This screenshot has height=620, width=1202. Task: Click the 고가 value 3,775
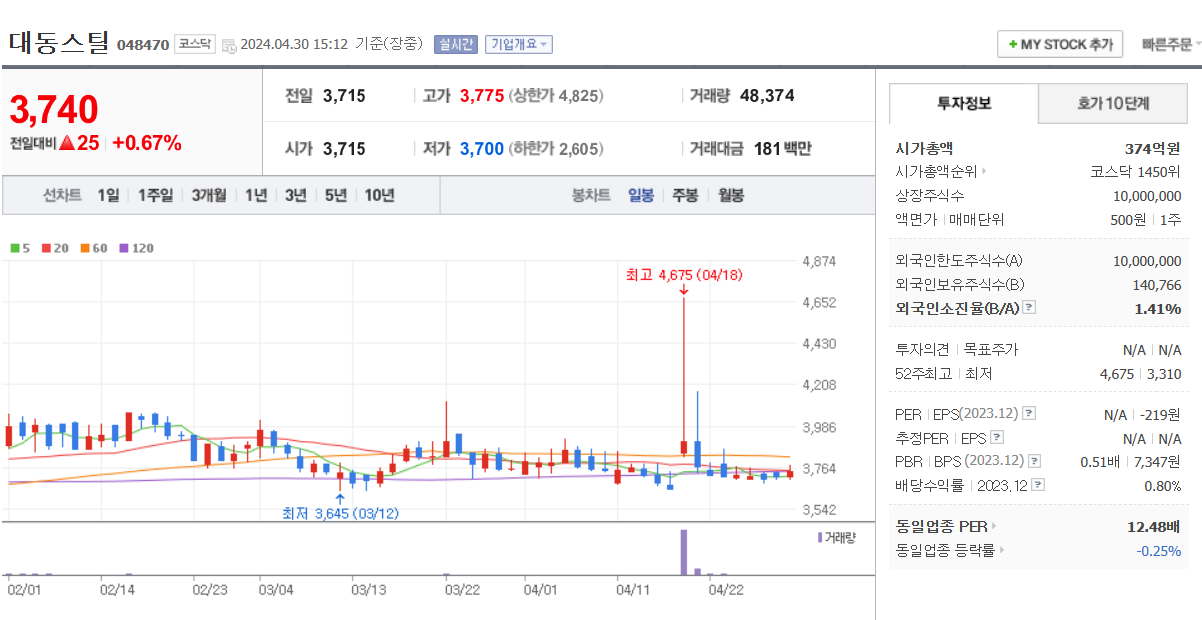coord(482,96)
